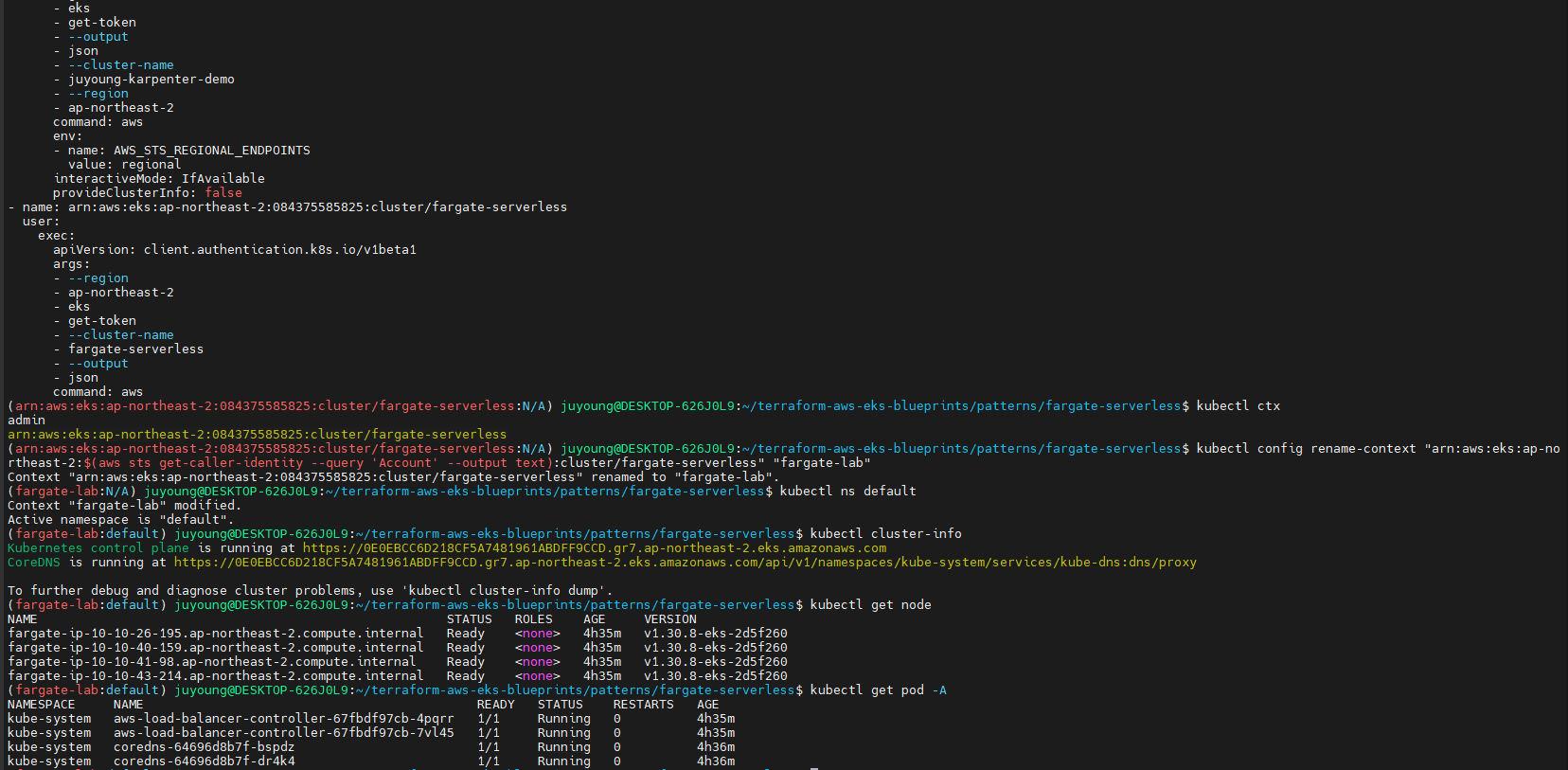Click 'Ready' status of node 10-10-40-159
Screen dimensions: 1568x770
[x=466, y=648]
